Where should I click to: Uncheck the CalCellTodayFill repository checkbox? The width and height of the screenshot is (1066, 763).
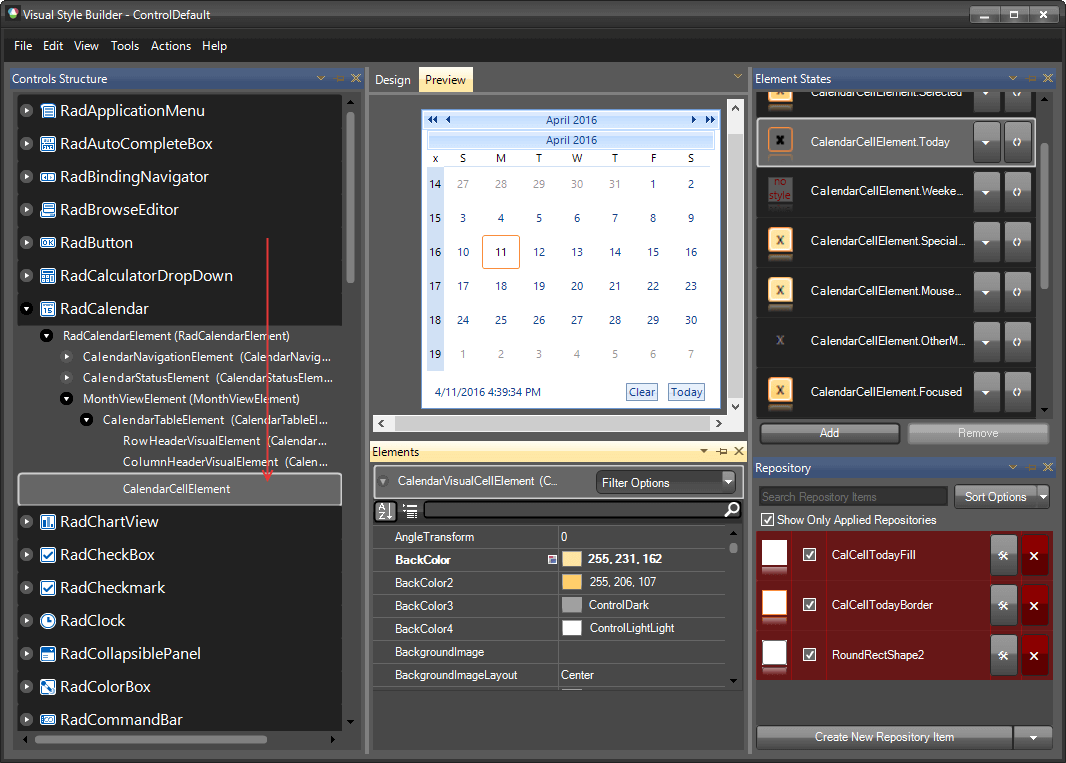[809, 555]
